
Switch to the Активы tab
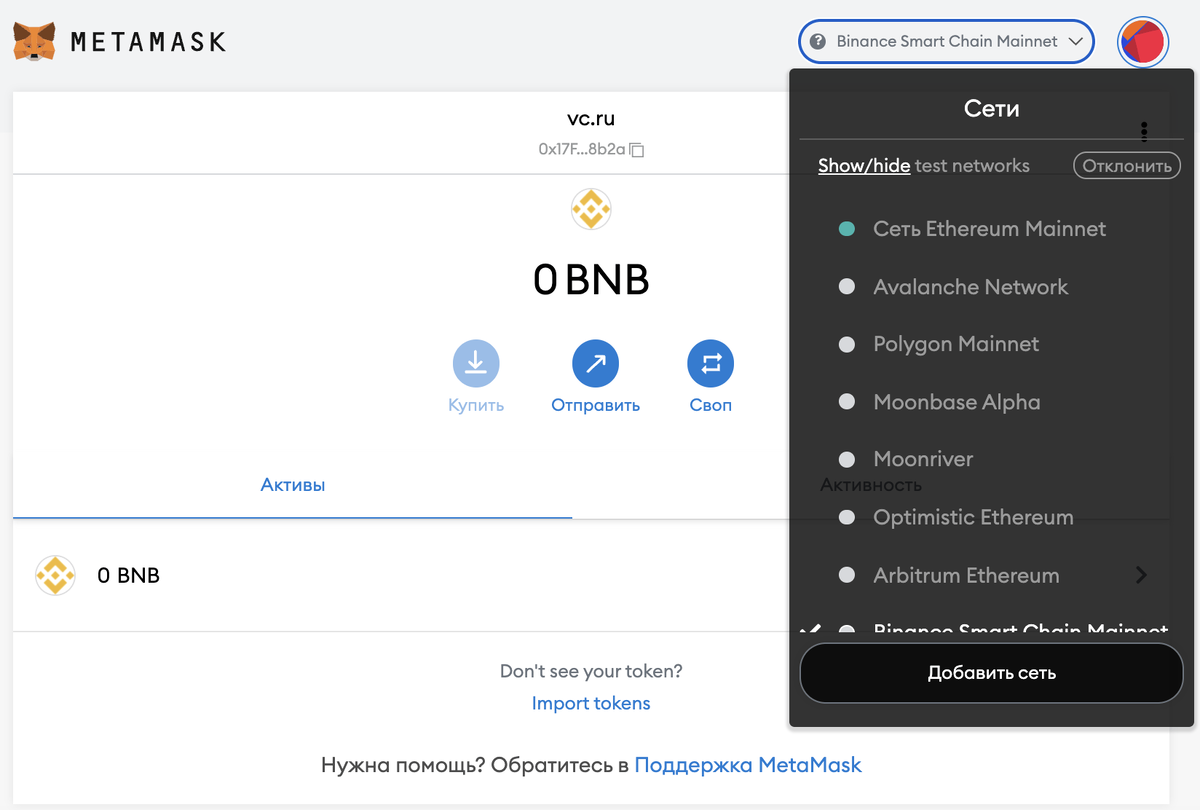point(292,485)
